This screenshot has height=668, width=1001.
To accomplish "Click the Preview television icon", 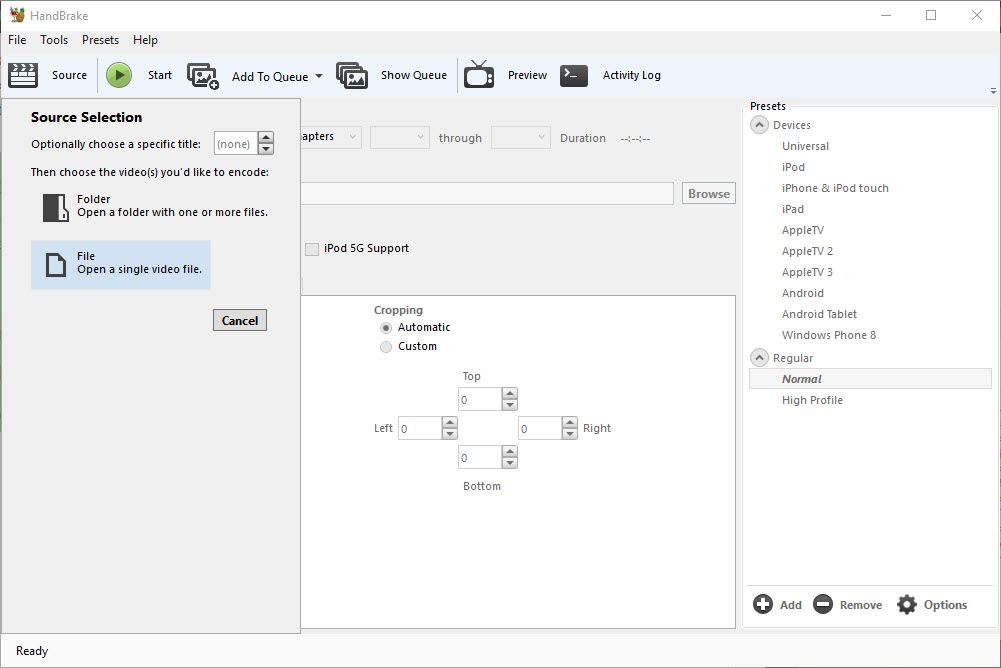I will pyautogui.click(x=479, y=75).
